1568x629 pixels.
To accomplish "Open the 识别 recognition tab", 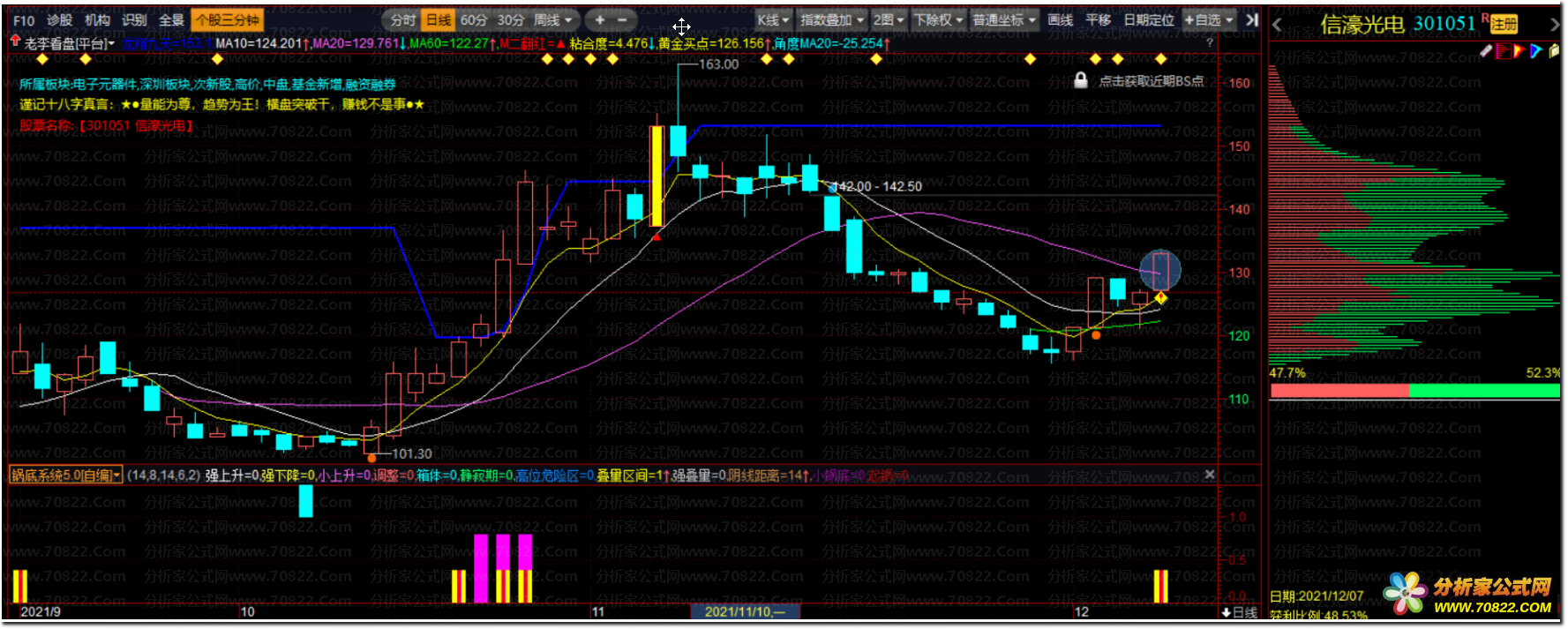I will 134,20.
